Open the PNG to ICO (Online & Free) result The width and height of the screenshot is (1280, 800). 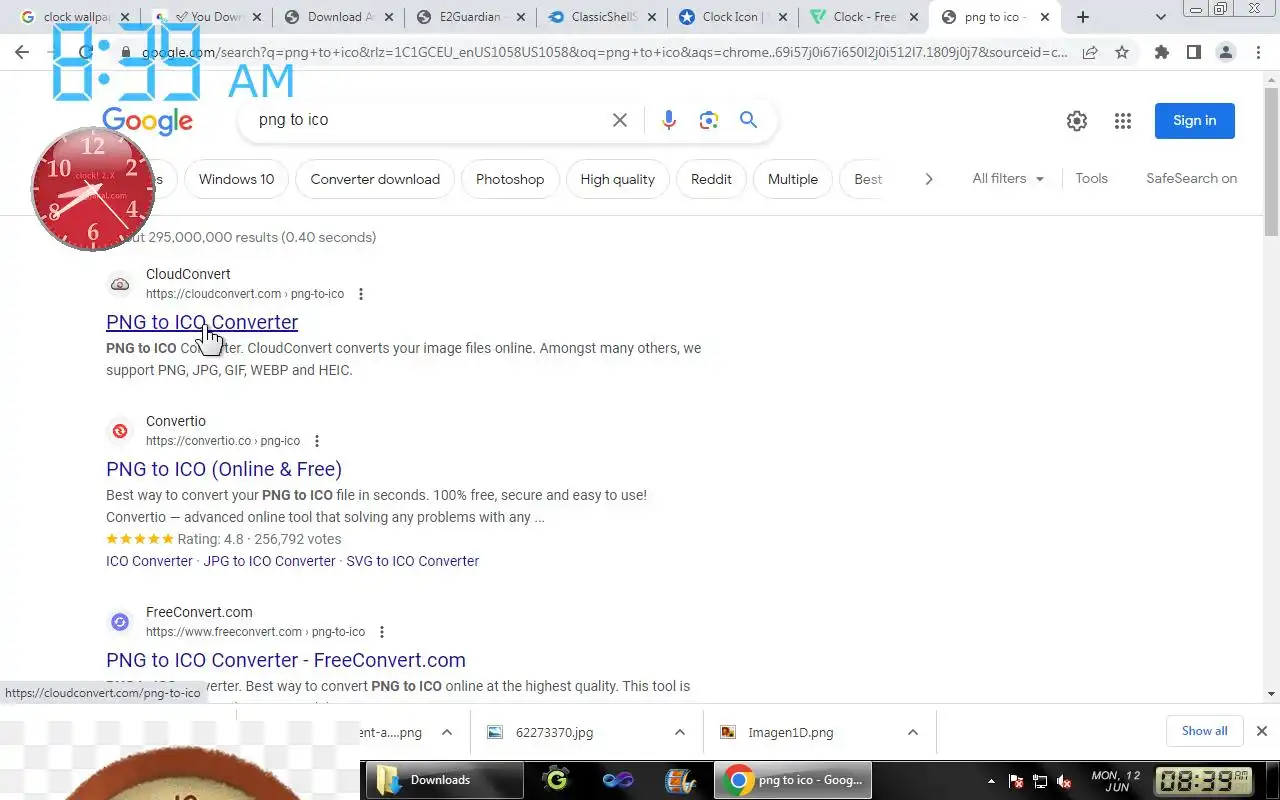[x=224, y=469]
